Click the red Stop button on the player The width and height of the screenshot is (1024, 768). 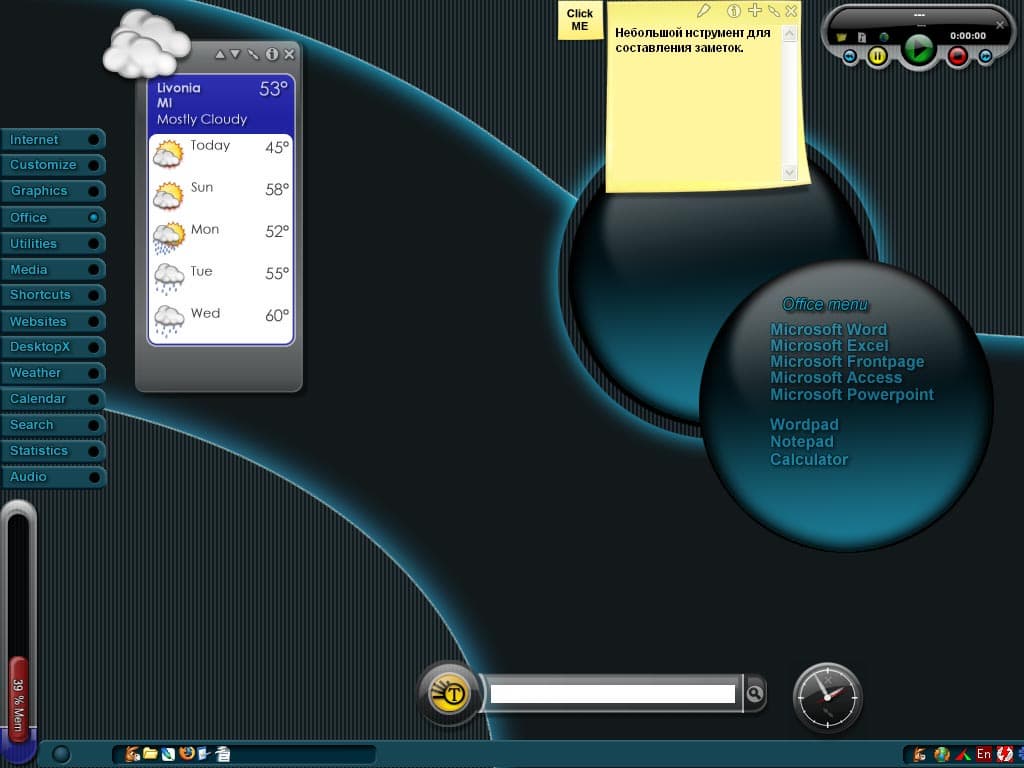(957, 57)
